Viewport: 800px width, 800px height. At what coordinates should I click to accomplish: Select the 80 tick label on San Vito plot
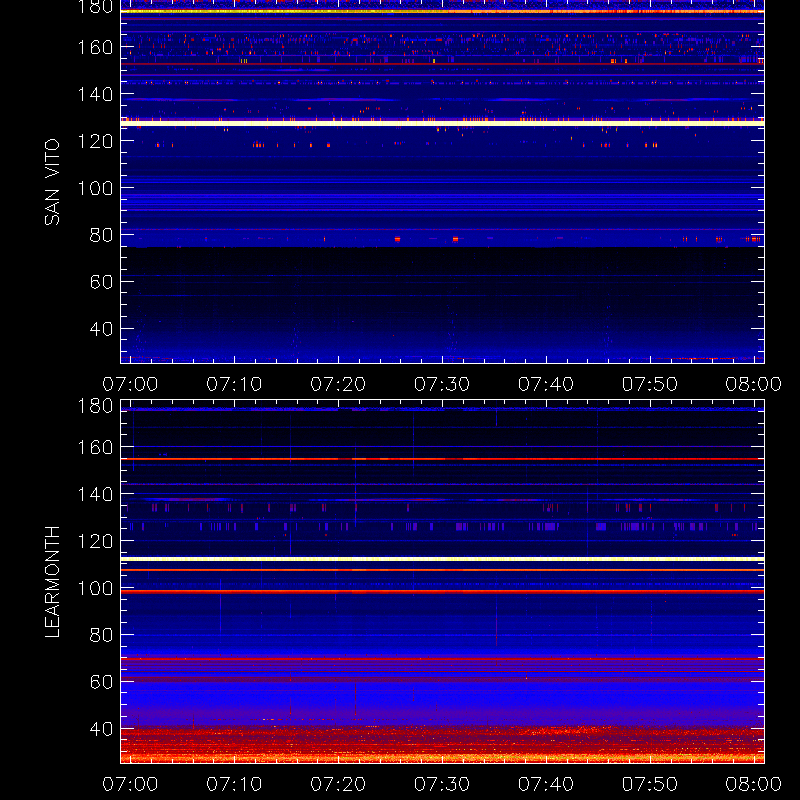tap(101, 235)
